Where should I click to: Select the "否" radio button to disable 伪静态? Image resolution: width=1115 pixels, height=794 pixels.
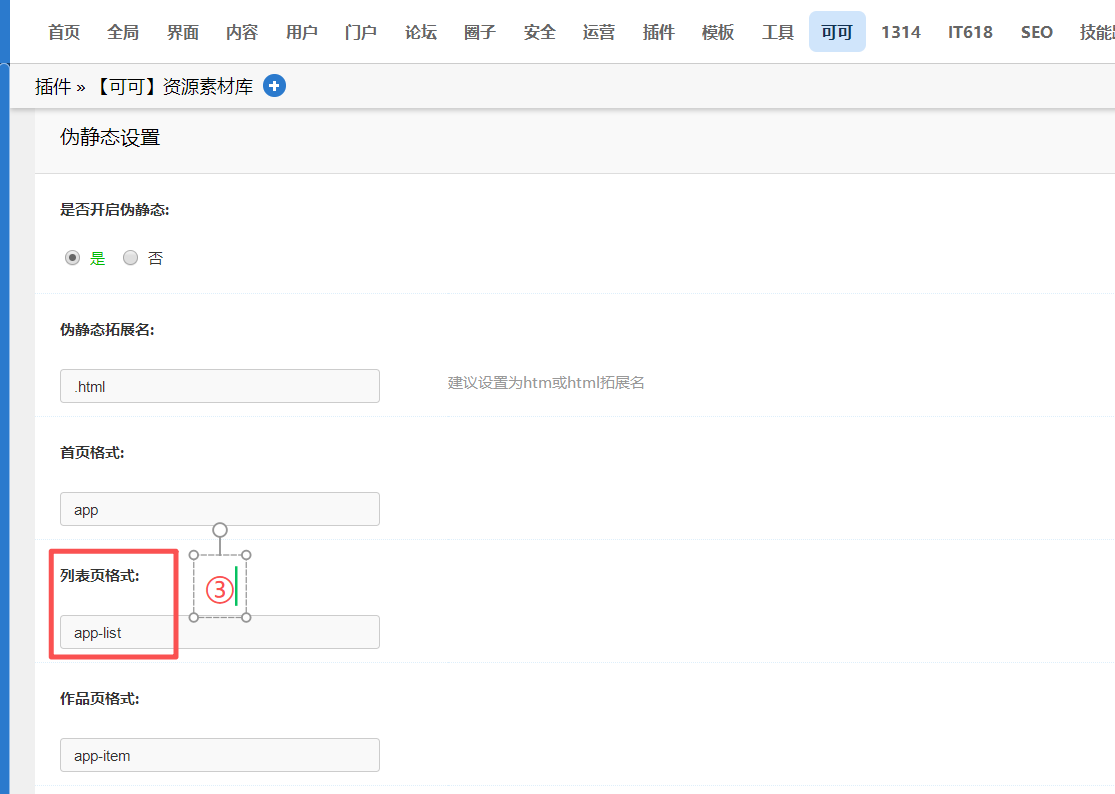pyautogui.click(x=130, y=257)
